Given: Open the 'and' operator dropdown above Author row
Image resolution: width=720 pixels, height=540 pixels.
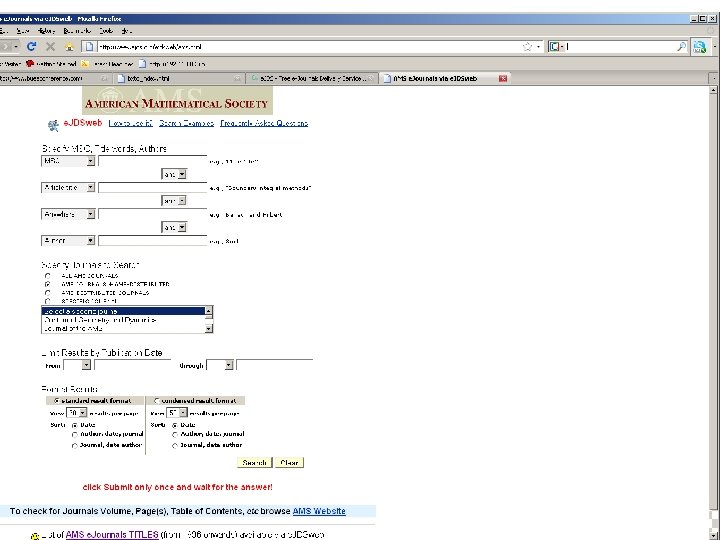Looking at the screenshot, I should (x=174, y=227).
